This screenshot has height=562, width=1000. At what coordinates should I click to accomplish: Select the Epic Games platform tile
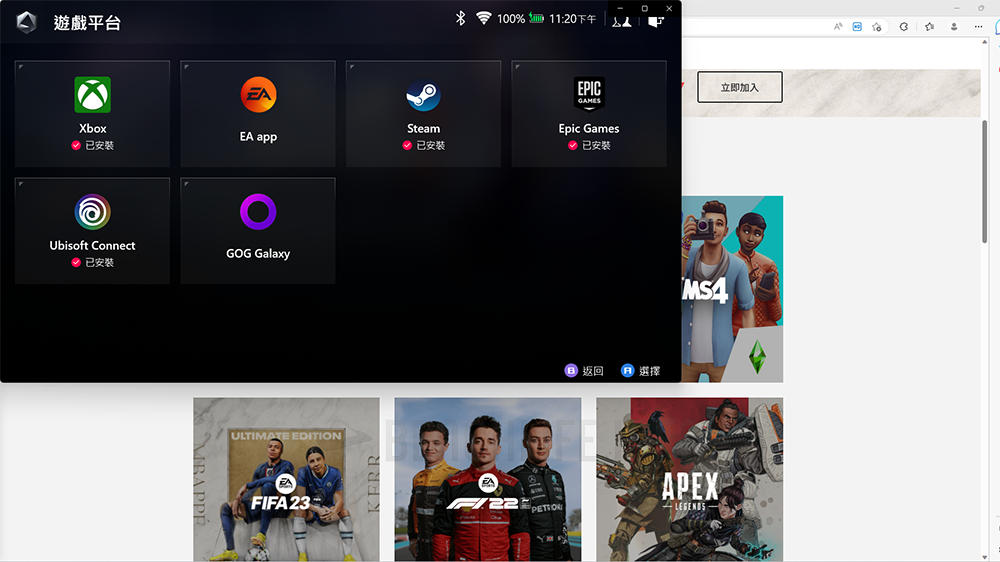(589, 114)
